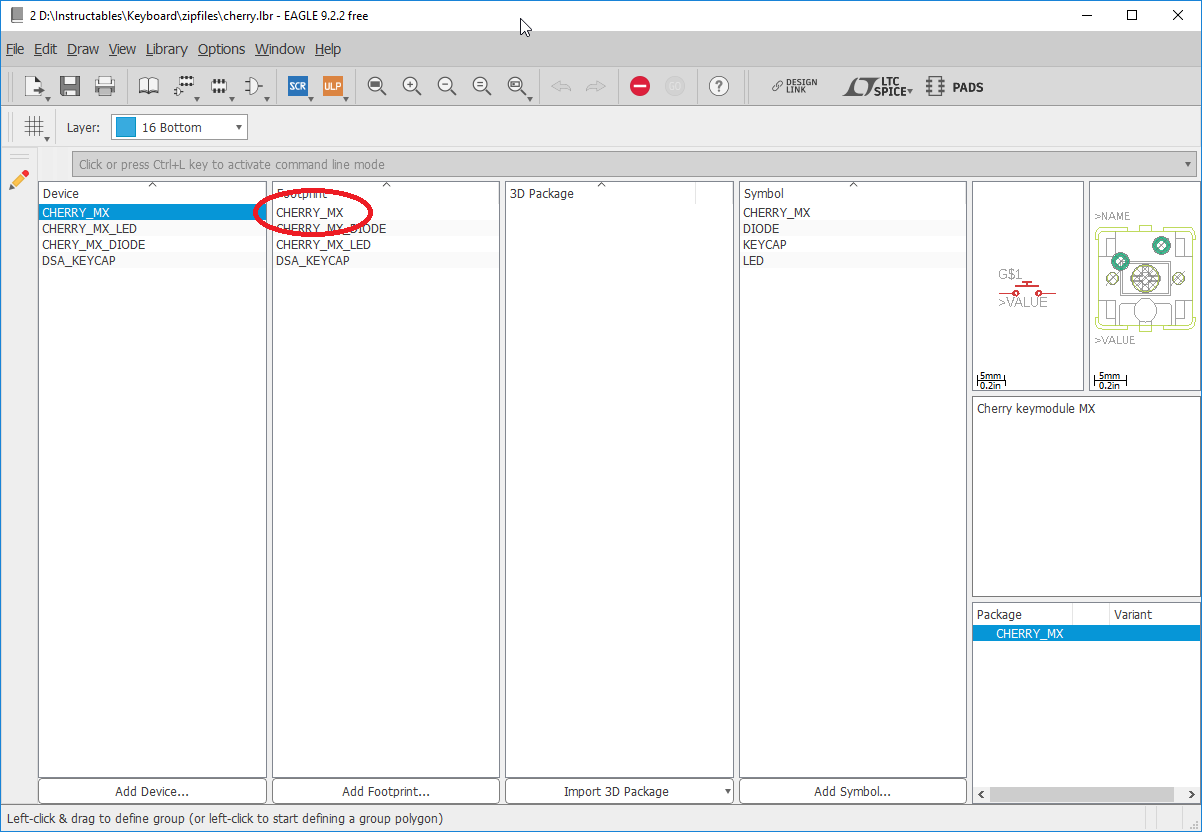Open the Help menu
The image size is (1202, 832).
tap(328, 49)
